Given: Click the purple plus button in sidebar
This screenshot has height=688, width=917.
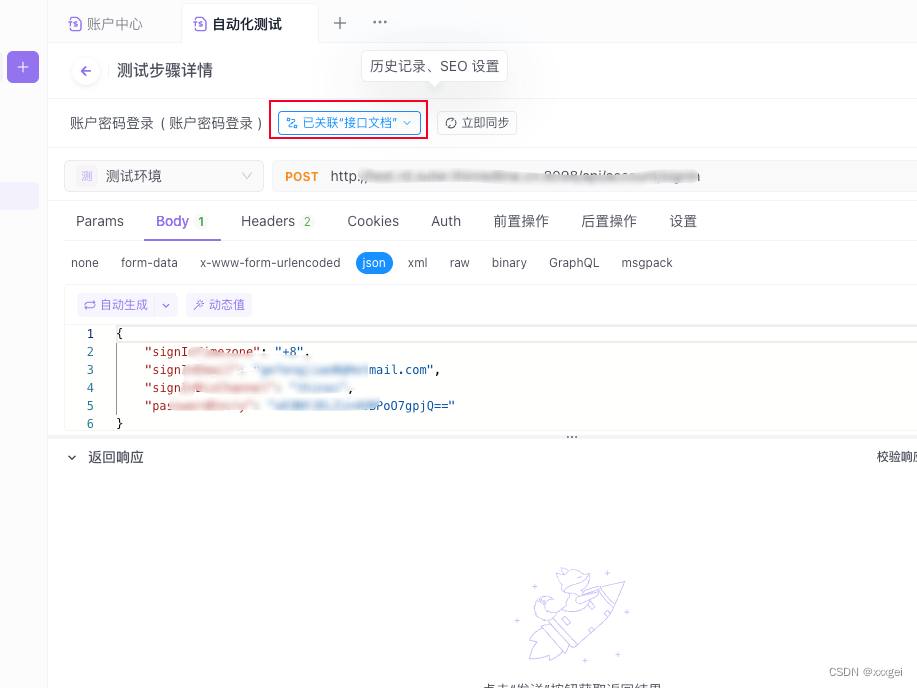Looking at the screenshot, I should tap(23, 67).
